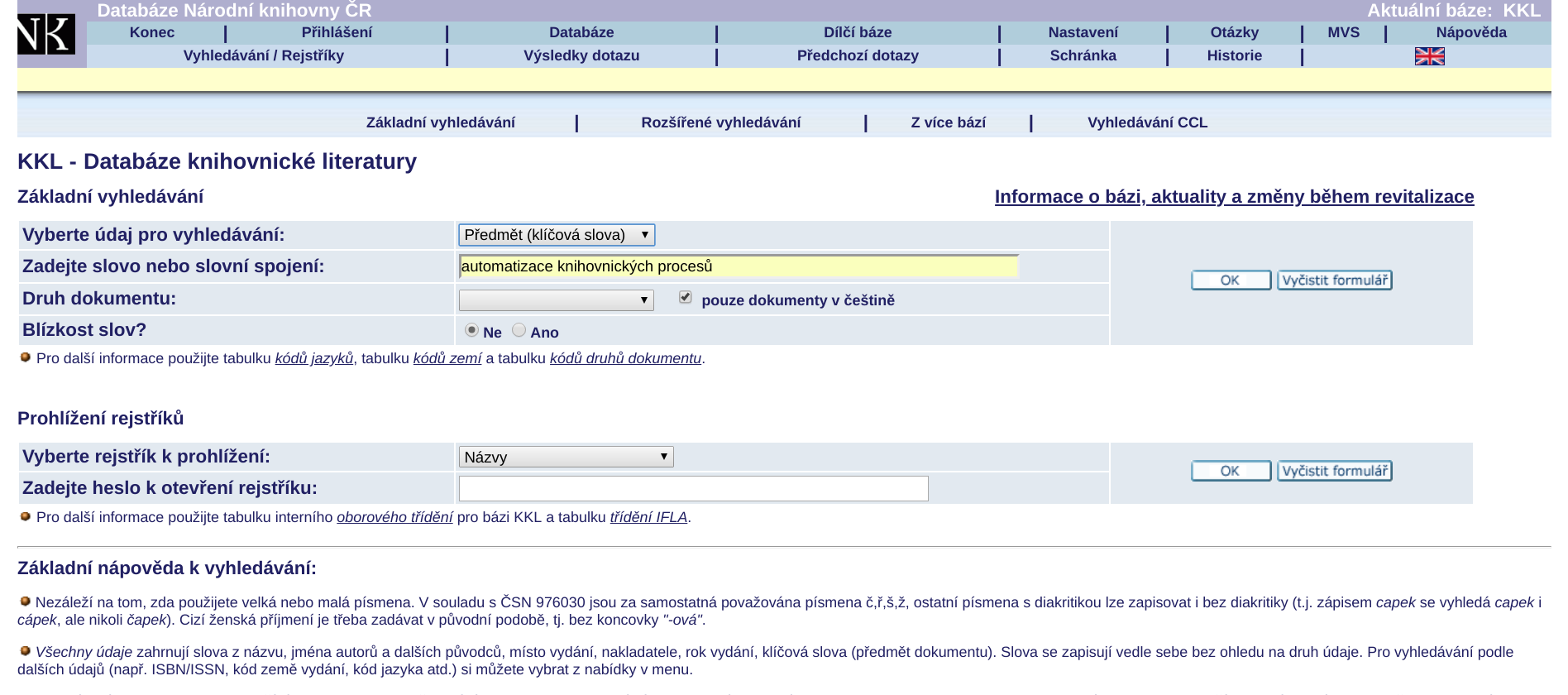Switch to Z více bází tab

[949, 122]
